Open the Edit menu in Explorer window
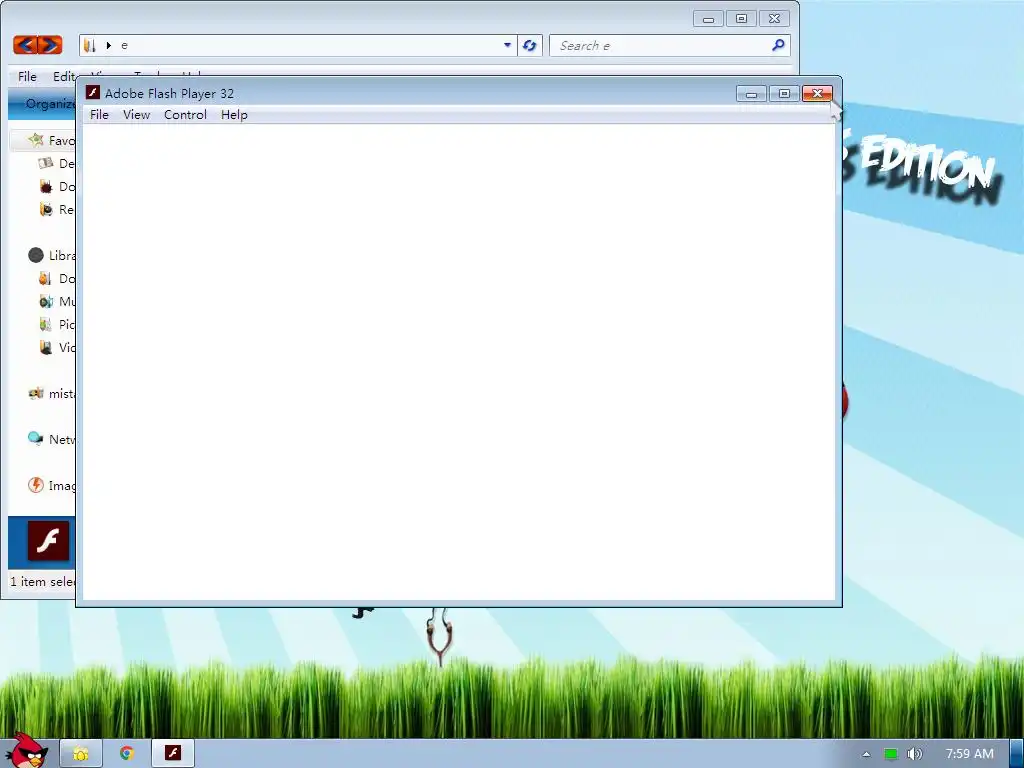This screenshot has width=1024, height=768. pos(63,77)
